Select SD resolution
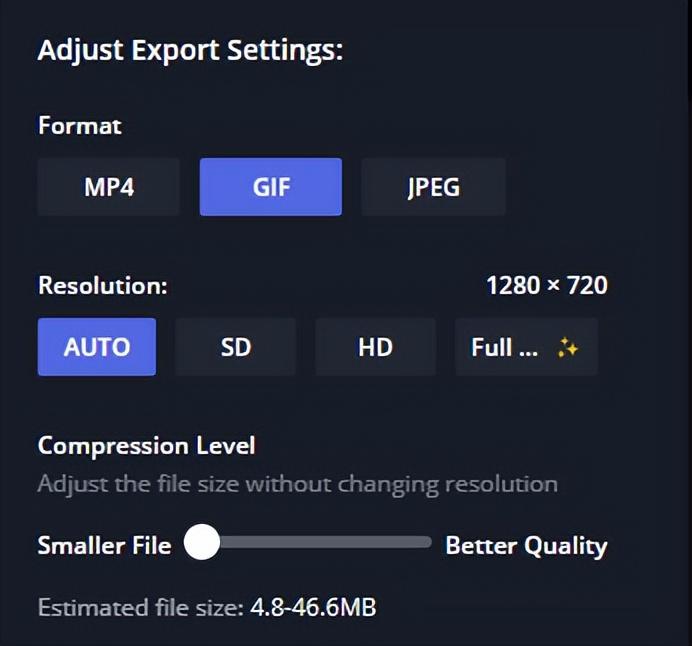The height and width of the screenshot is (646, 692). pyautogui.click(x=236, y=347)
